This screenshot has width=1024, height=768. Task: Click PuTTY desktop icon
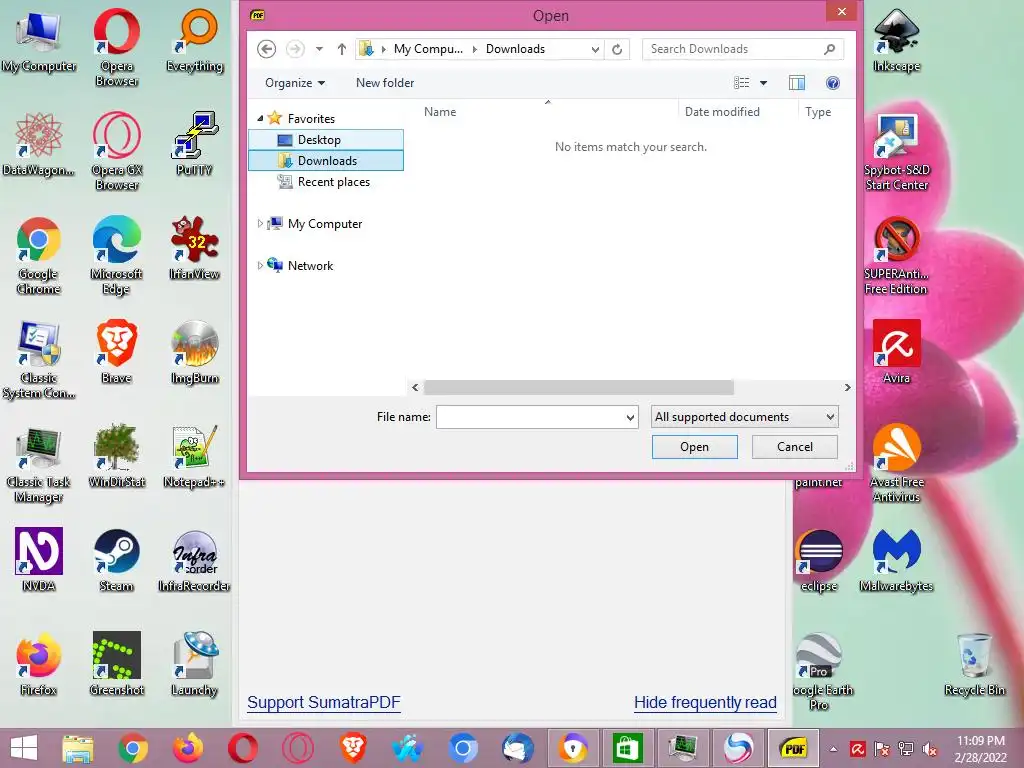point(194,144)
